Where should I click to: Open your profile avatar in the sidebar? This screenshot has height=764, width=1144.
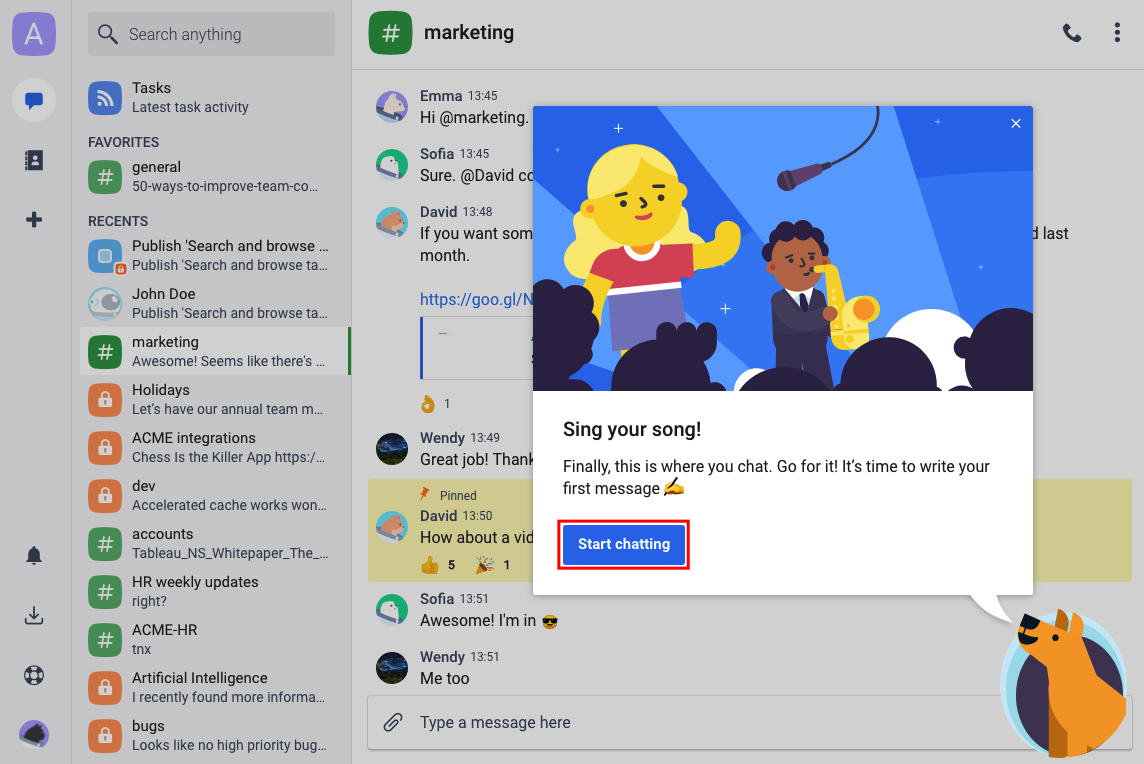(34, 734)
